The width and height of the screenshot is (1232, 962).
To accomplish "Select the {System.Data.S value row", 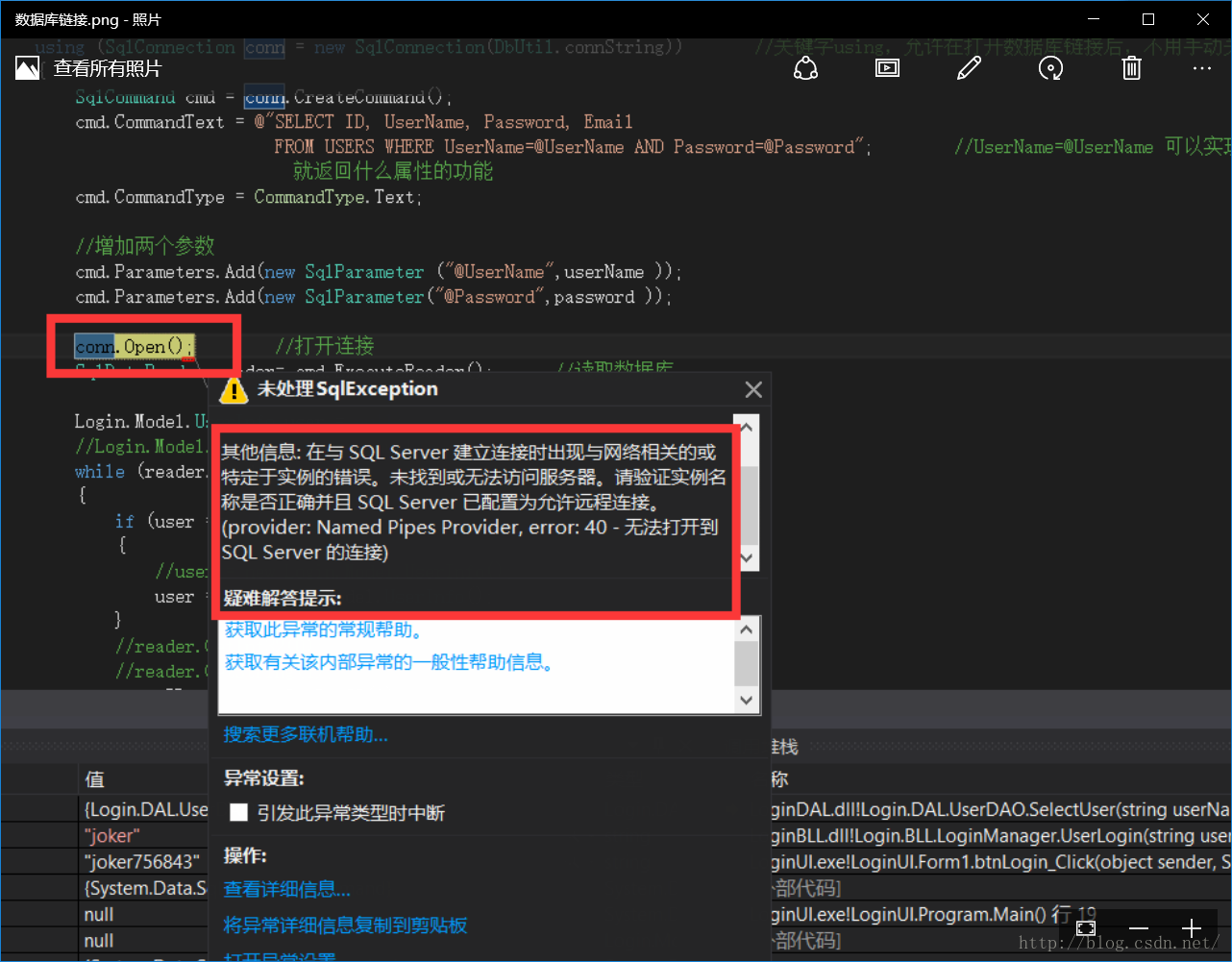I will [x=146, y=889].
